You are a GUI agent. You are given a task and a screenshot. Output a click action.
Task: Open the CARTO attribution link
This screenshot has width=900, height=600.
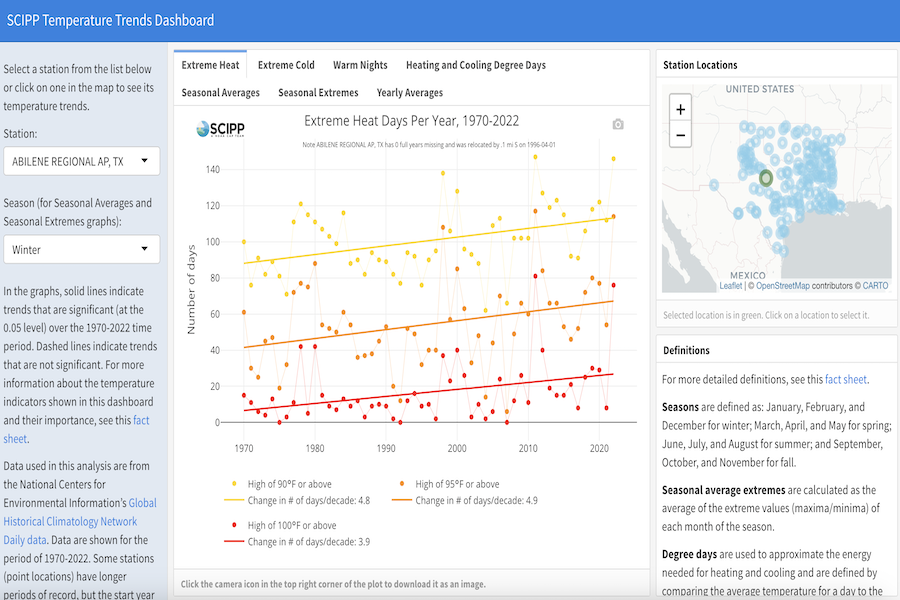(x=875, y=285)
